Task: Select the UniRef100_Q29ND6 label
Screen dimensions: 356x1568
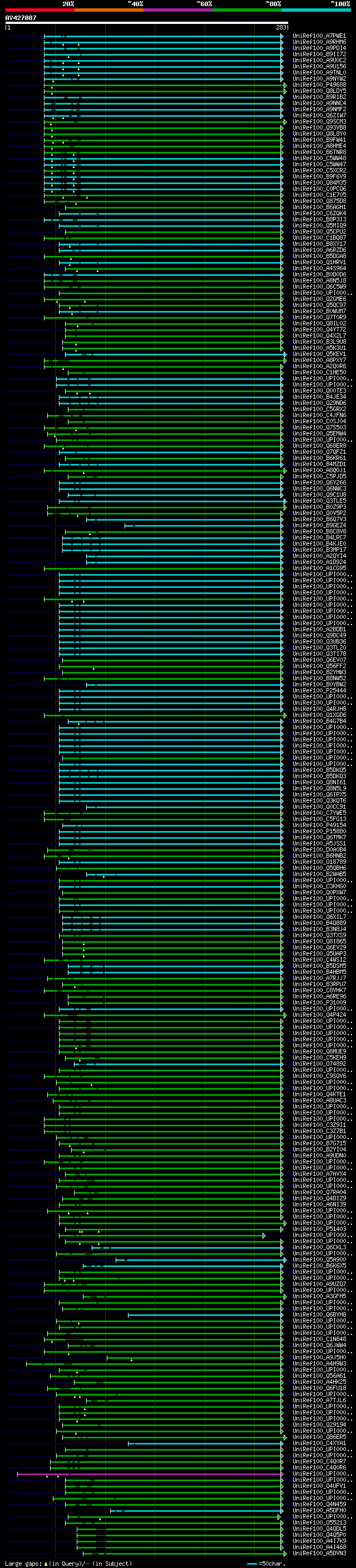Action: (319, 403)
